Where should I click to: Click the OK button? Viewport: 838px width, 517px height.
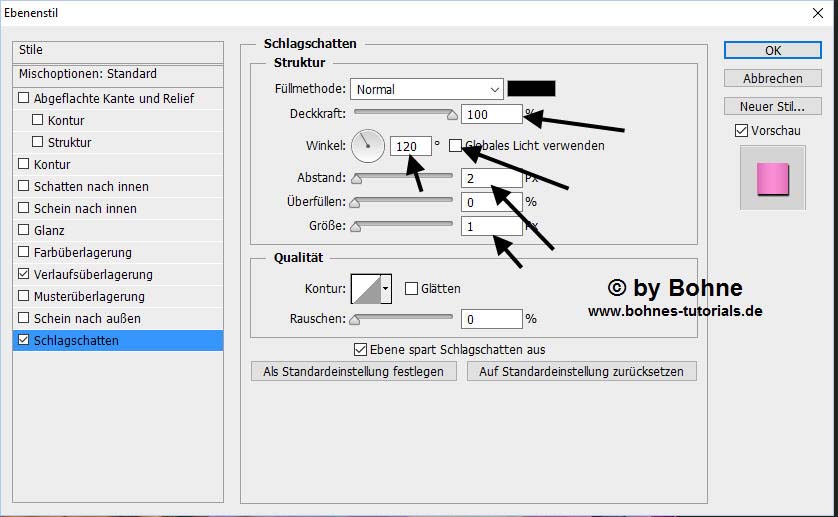[772, 50]
